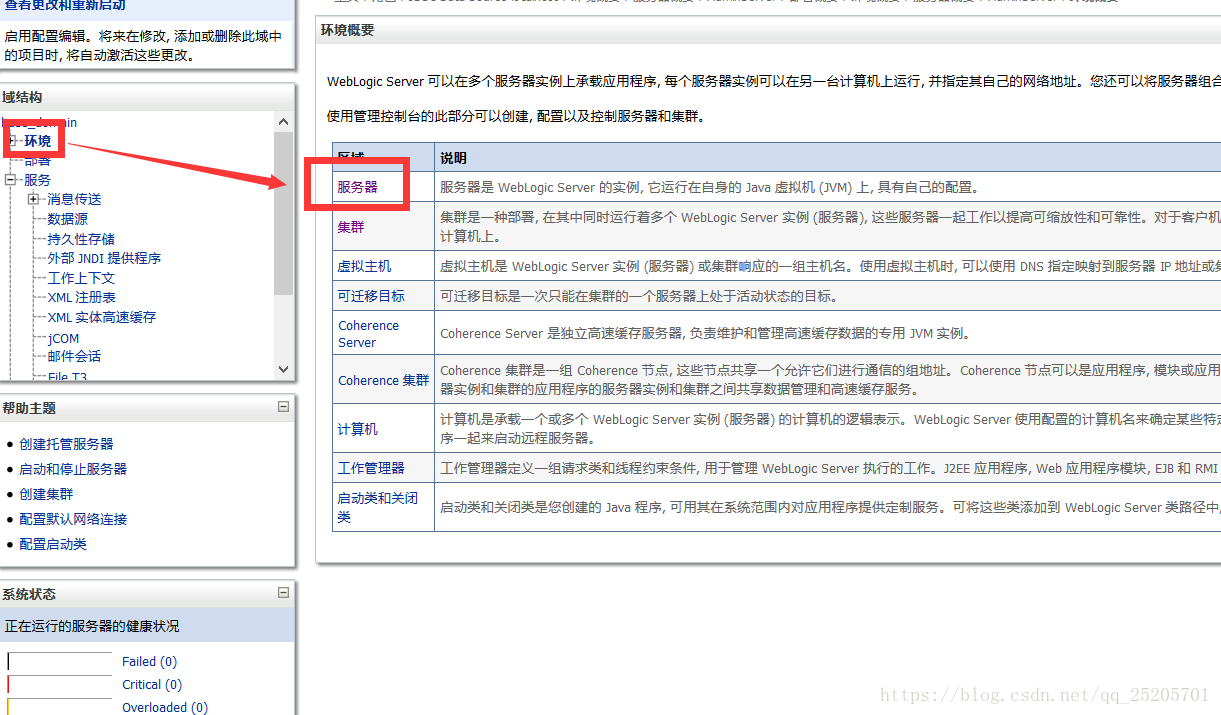This screenshot has height=715, width=1221.
Task: Click the 环境概要 section heading
Action: 347,30
